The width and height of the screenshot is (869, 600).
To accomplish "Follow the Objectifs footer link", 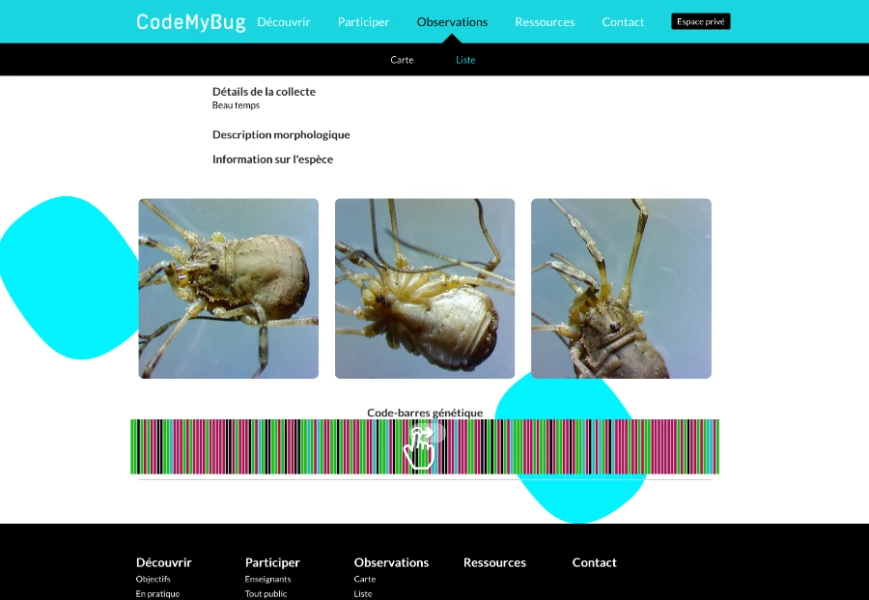I will 153,579.
